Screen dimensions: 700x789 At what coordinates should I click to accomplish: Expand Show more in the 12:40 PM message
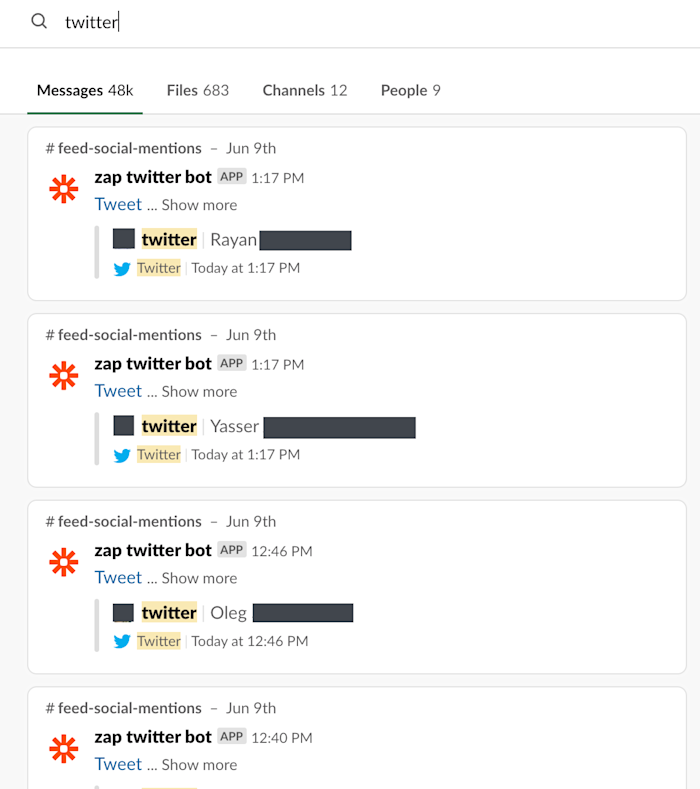(x=199, y=765)
